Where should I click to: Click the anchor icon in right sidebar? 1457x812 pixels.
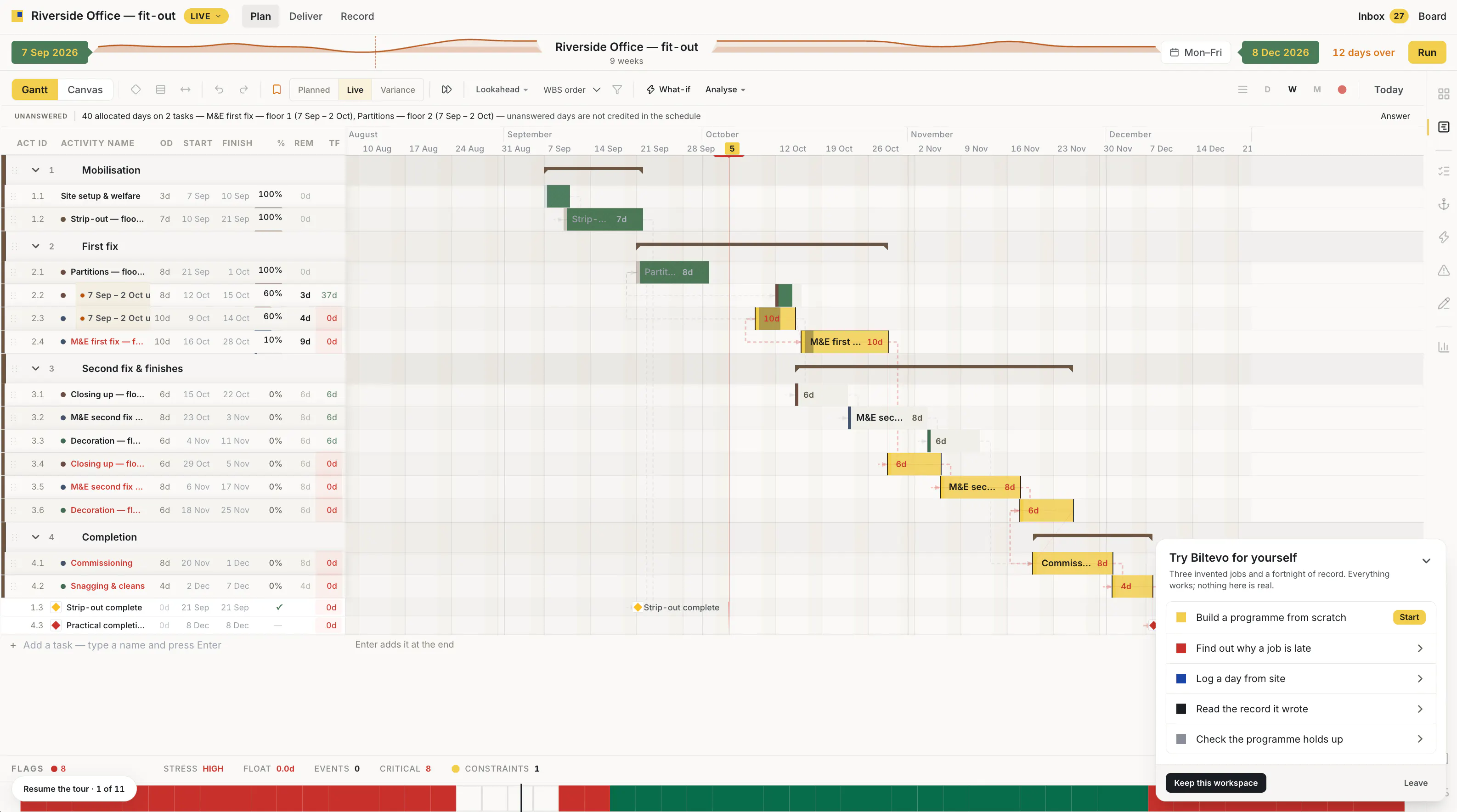[x=1444, y=204]
